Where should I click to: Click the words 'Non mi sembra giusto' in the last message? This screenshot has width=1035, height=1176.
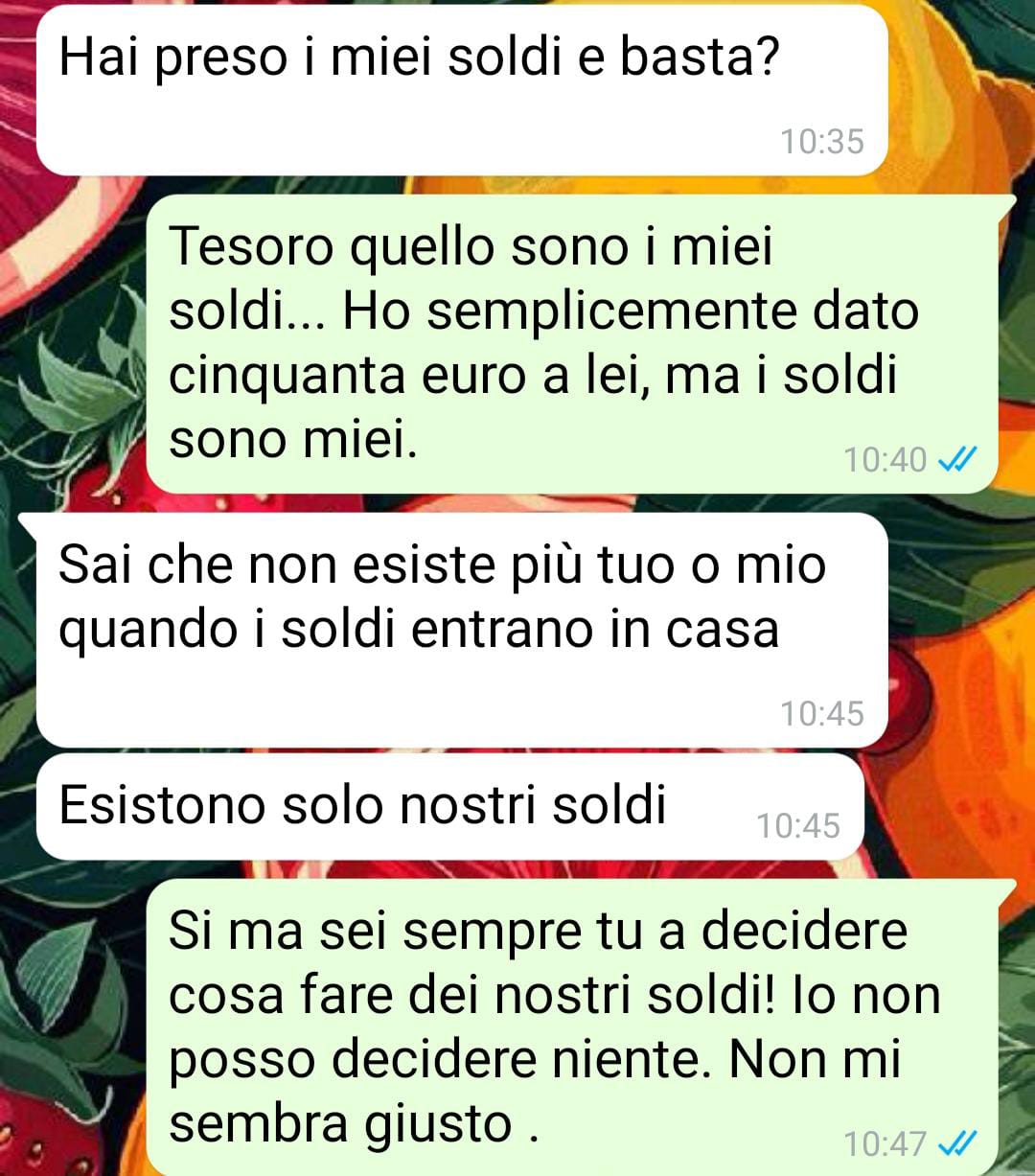click(x=537, y=1092)
